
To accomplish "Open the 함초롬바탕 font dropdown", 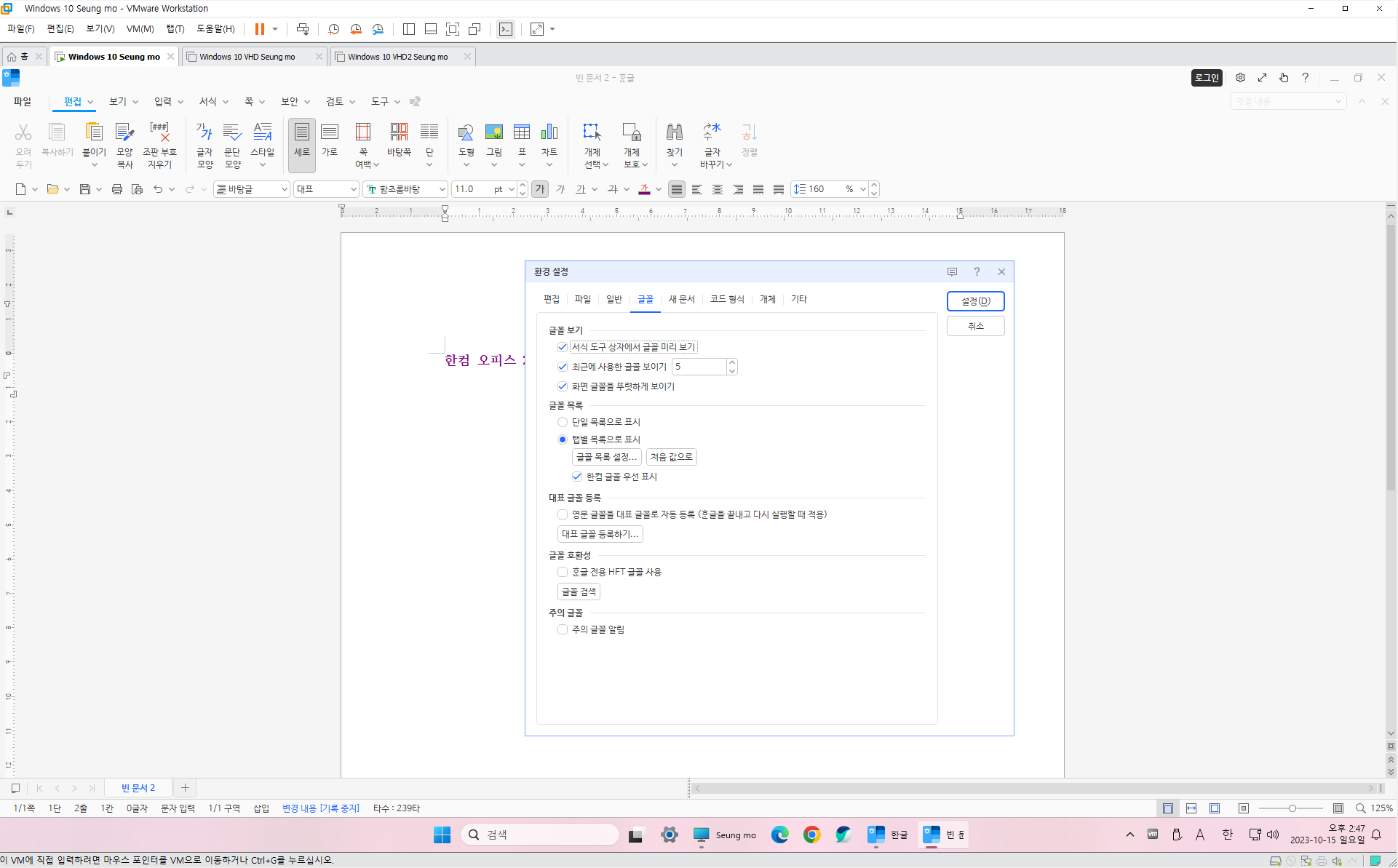I will click(441, 189).
